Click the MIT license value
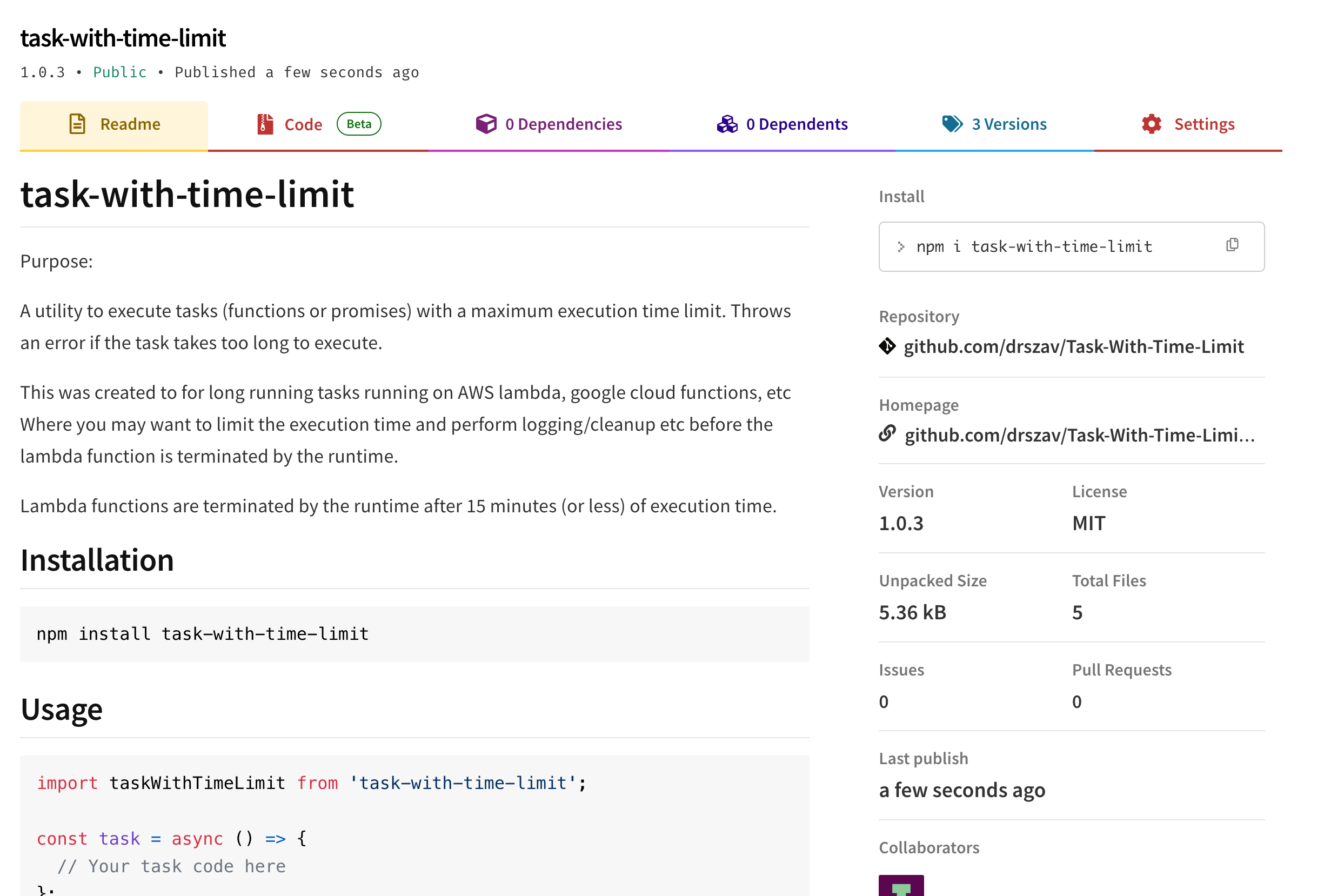The width and height of the screenshot is (1324, 896). (x=1088, y=523)
